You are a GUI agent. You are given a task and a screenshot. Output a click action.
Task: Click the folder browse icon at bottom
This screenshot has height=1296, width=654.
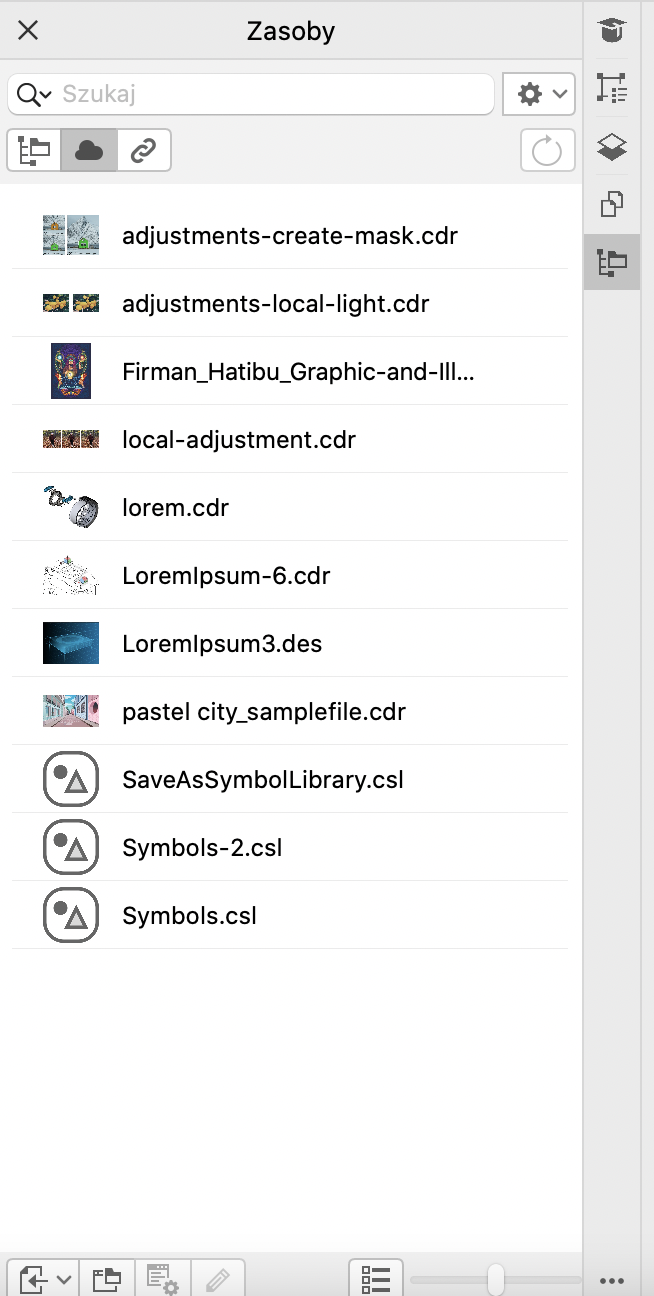click(x=106, y=1279)
